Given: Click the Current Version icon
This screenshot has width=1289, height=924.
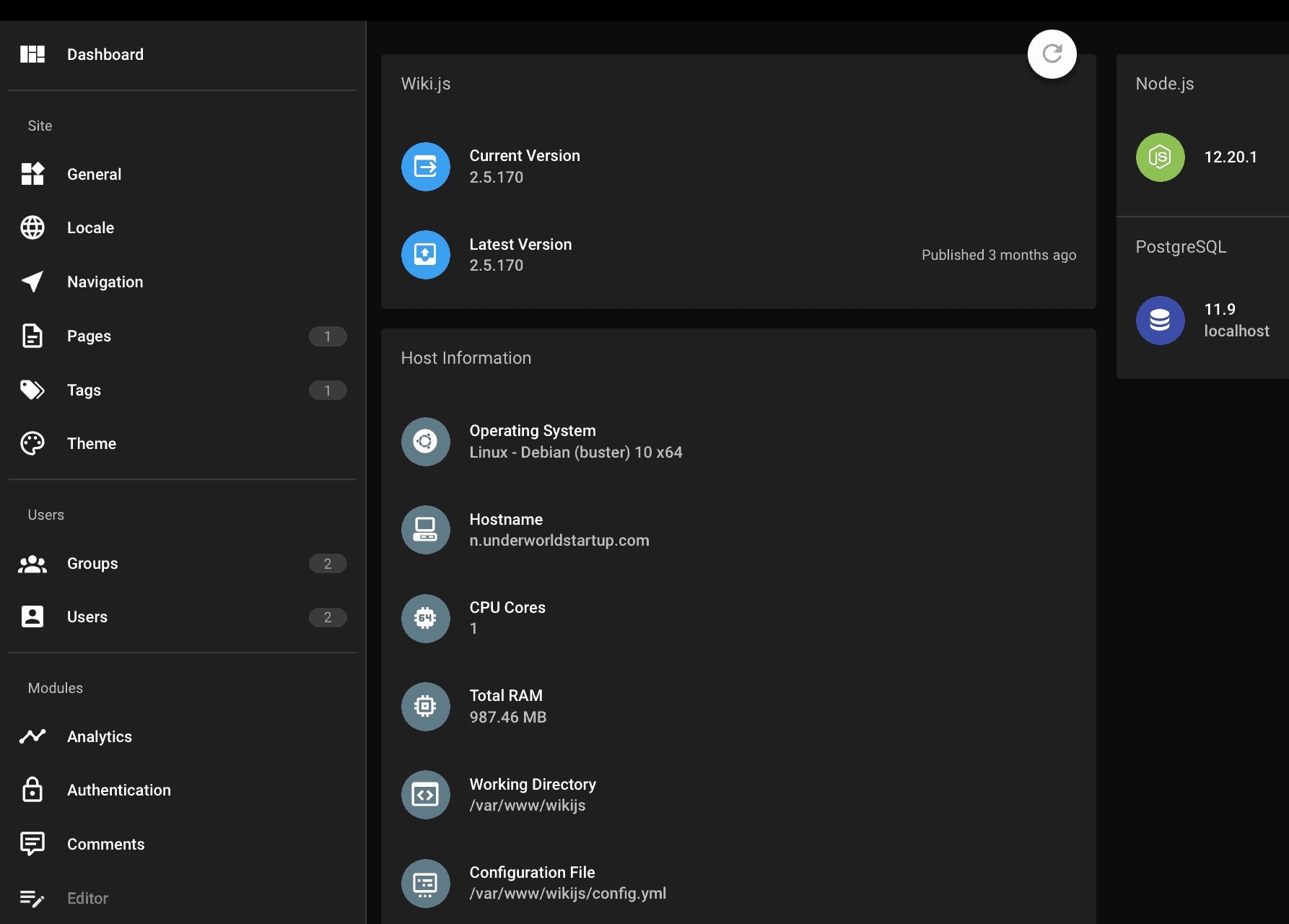Looking at the screenshot, I should (426, 167).
